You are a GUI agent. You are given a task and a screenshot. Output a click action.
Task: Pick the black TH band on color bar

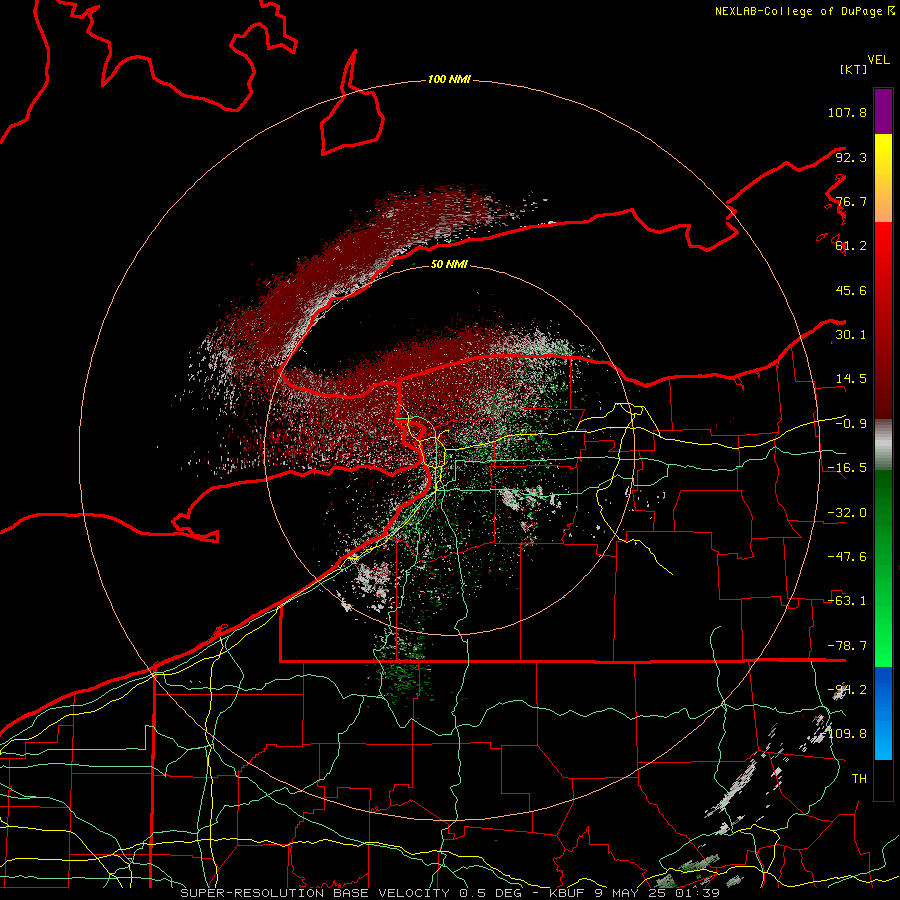(x=883, y=779)
